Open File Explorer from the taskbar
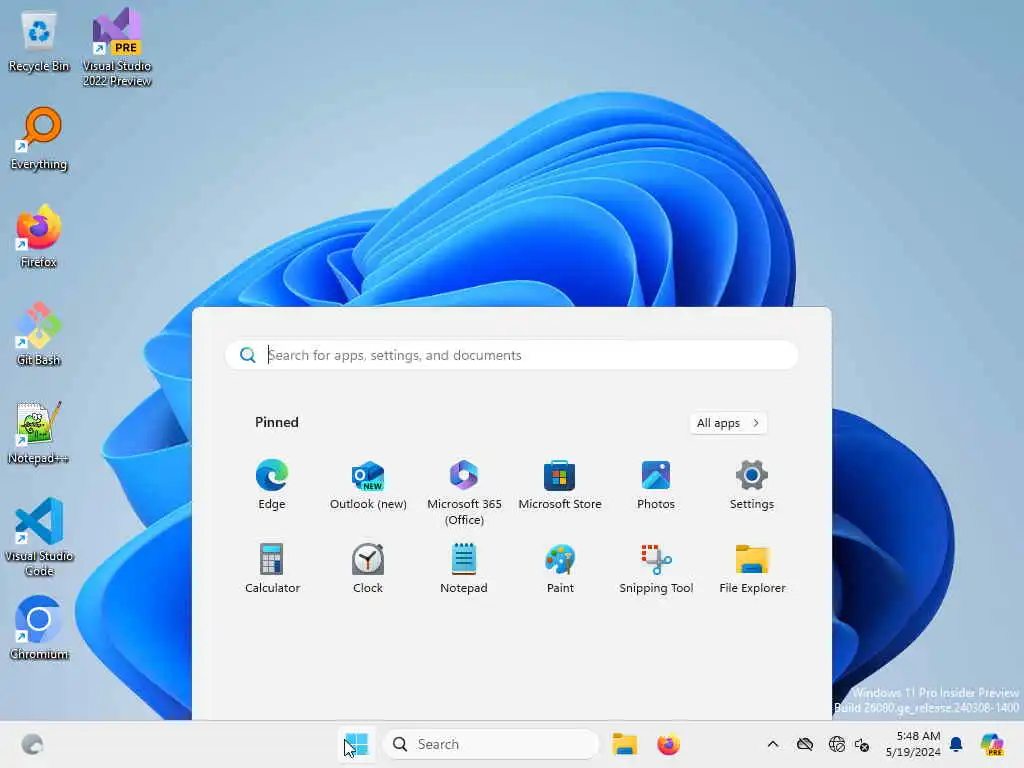Screen dimensions: 1024x768 tap(624, 744)
